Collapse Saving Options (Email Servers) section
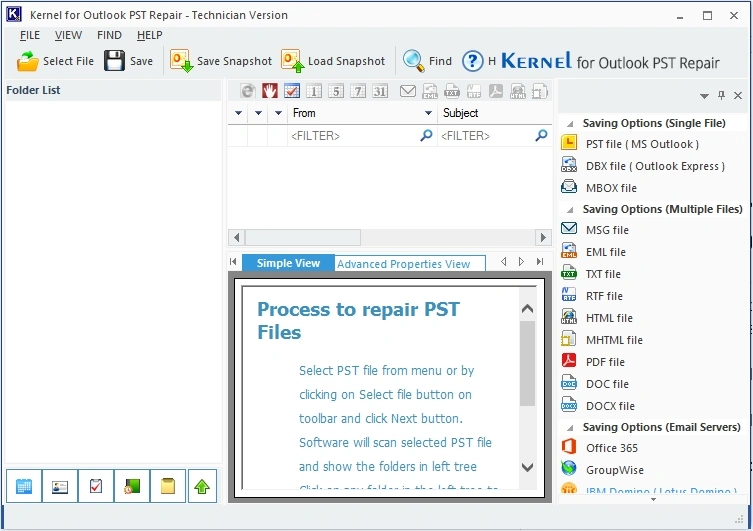 click(x=570, y=428)
